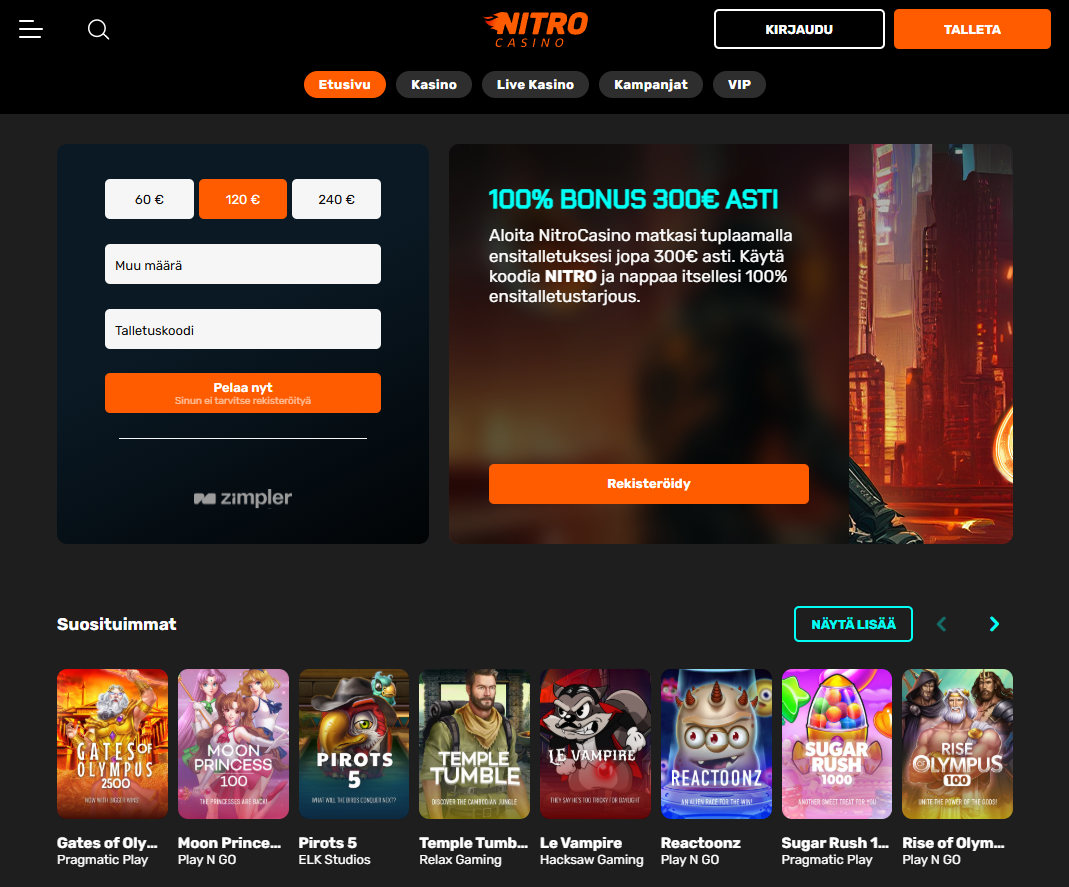Click the Pirots 5 game title
The width and height of the screenshot is (1069, 887).
pos(328,843)
